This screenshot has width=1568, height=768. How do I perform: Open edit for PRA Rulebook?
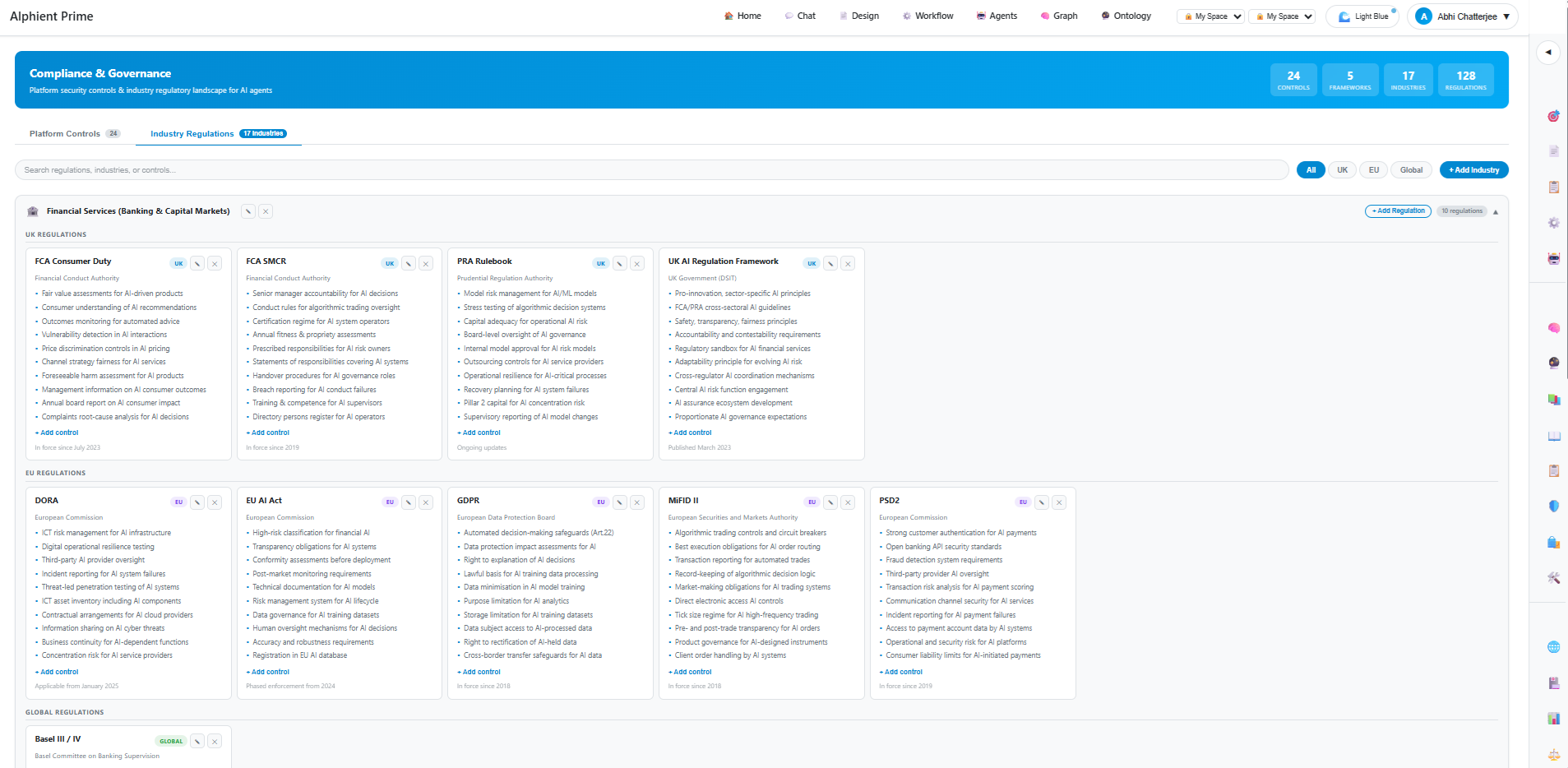[620, 263]
